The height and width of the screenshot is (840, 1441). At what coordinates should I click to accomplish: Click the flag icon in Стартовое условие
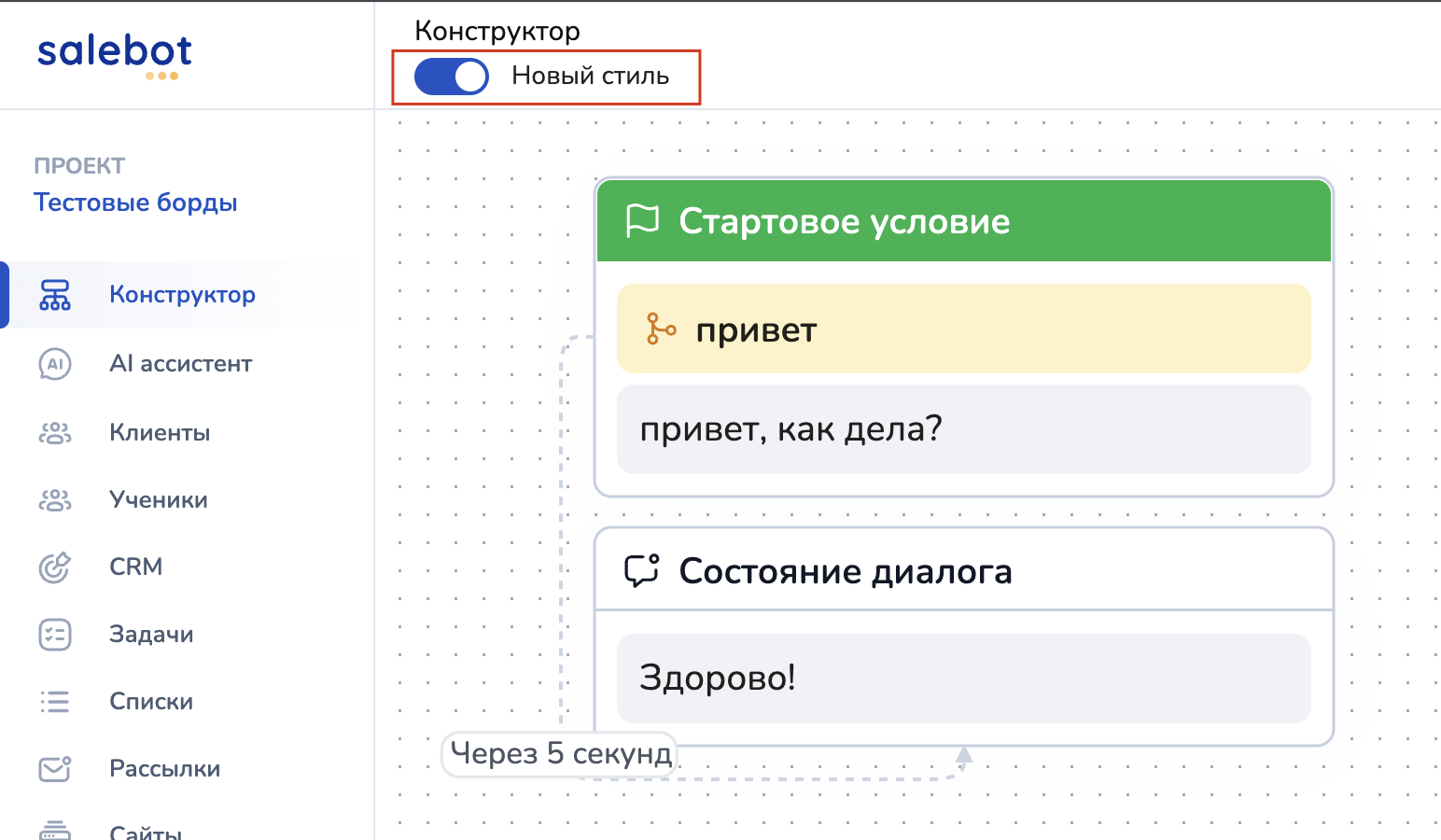[x=642, y=221]
